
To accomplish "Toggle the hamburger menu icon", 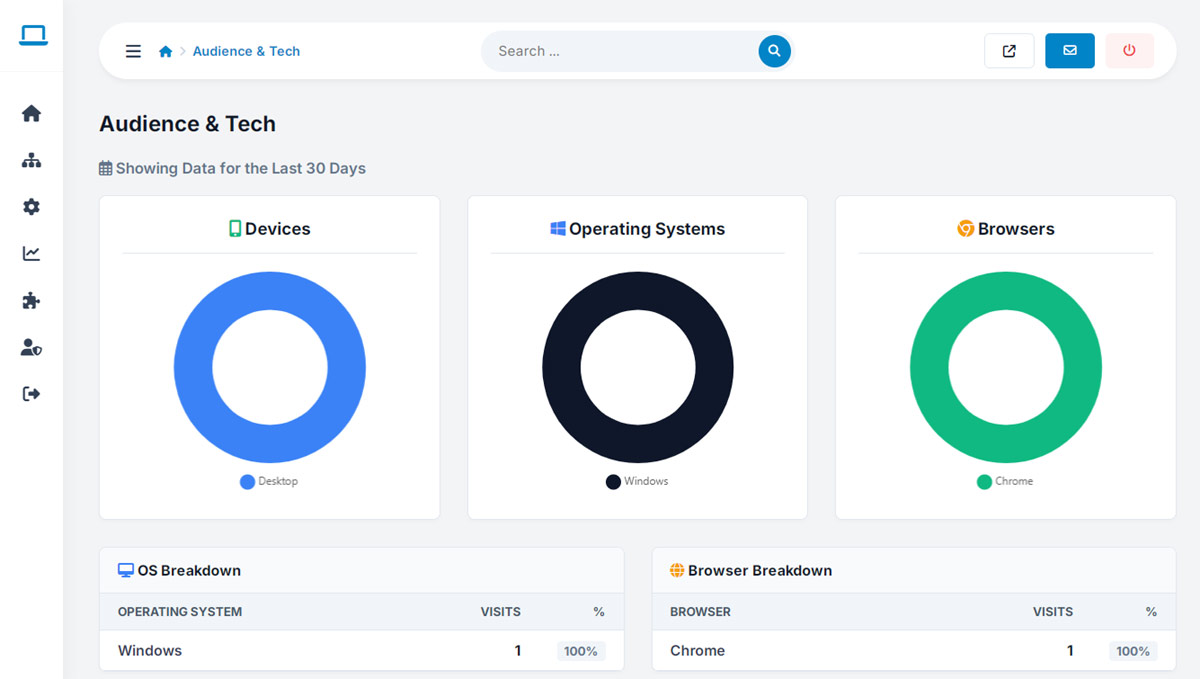I will click(133, 51).
